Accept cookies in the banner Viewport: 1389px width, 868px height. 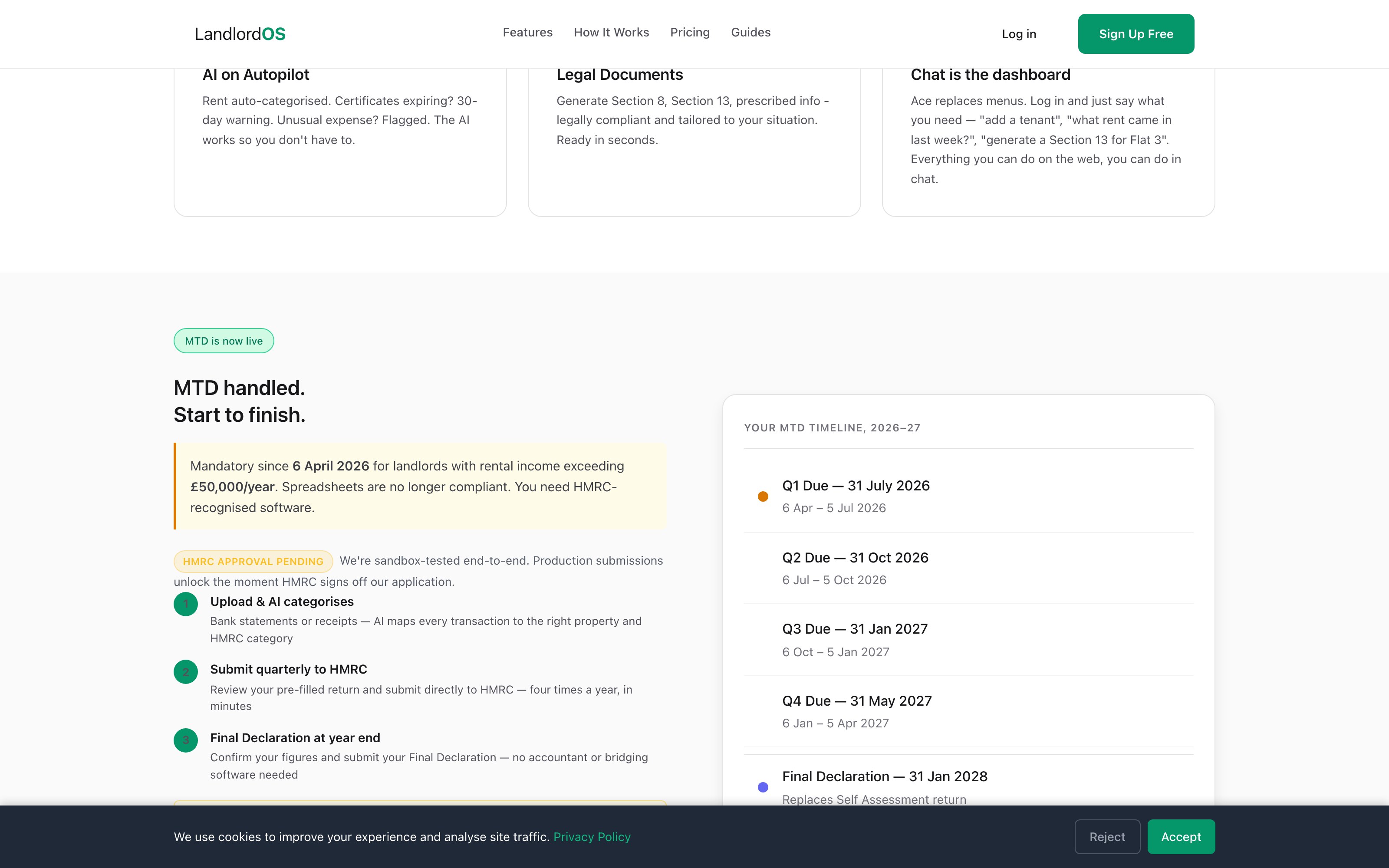pos(1181,837)
